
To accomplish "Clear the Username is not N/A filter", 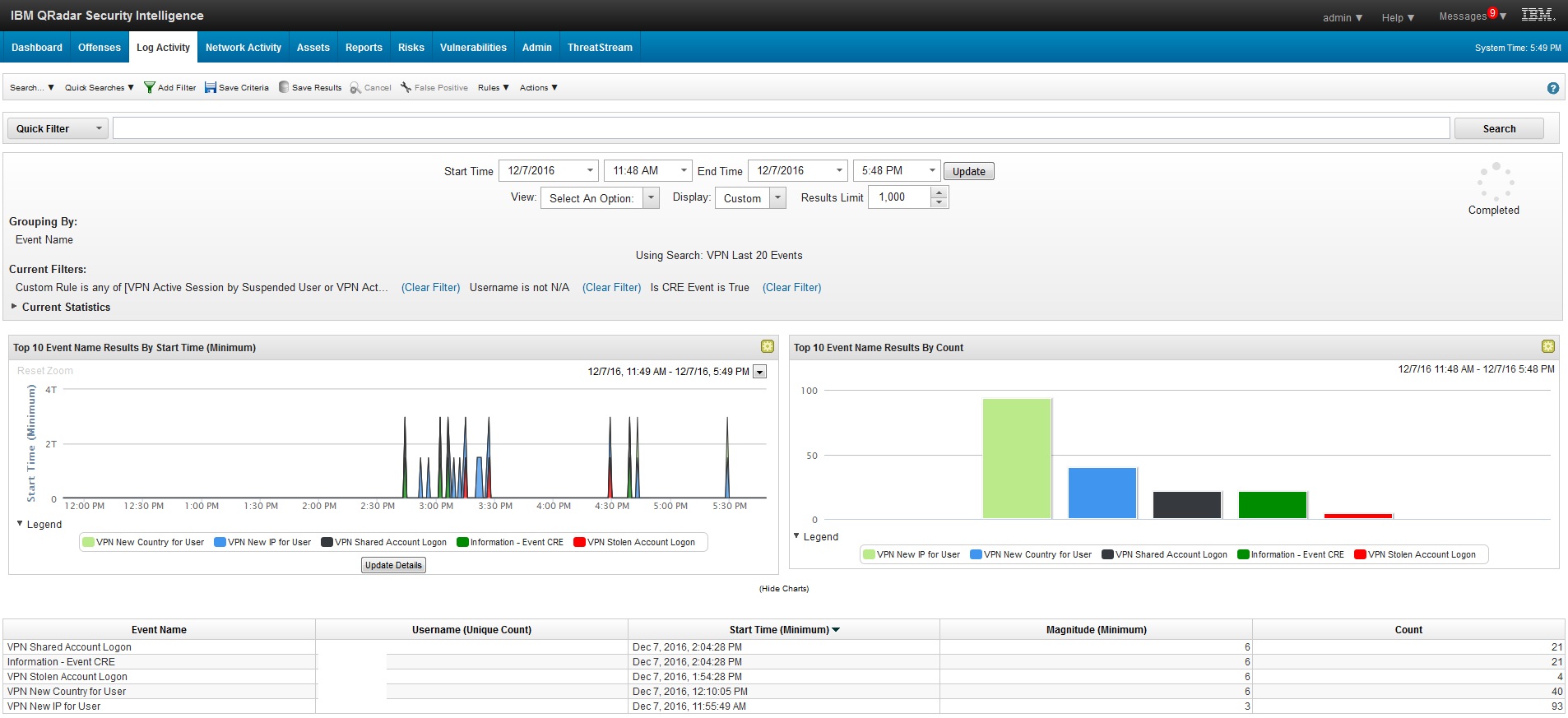I will 611,287.
